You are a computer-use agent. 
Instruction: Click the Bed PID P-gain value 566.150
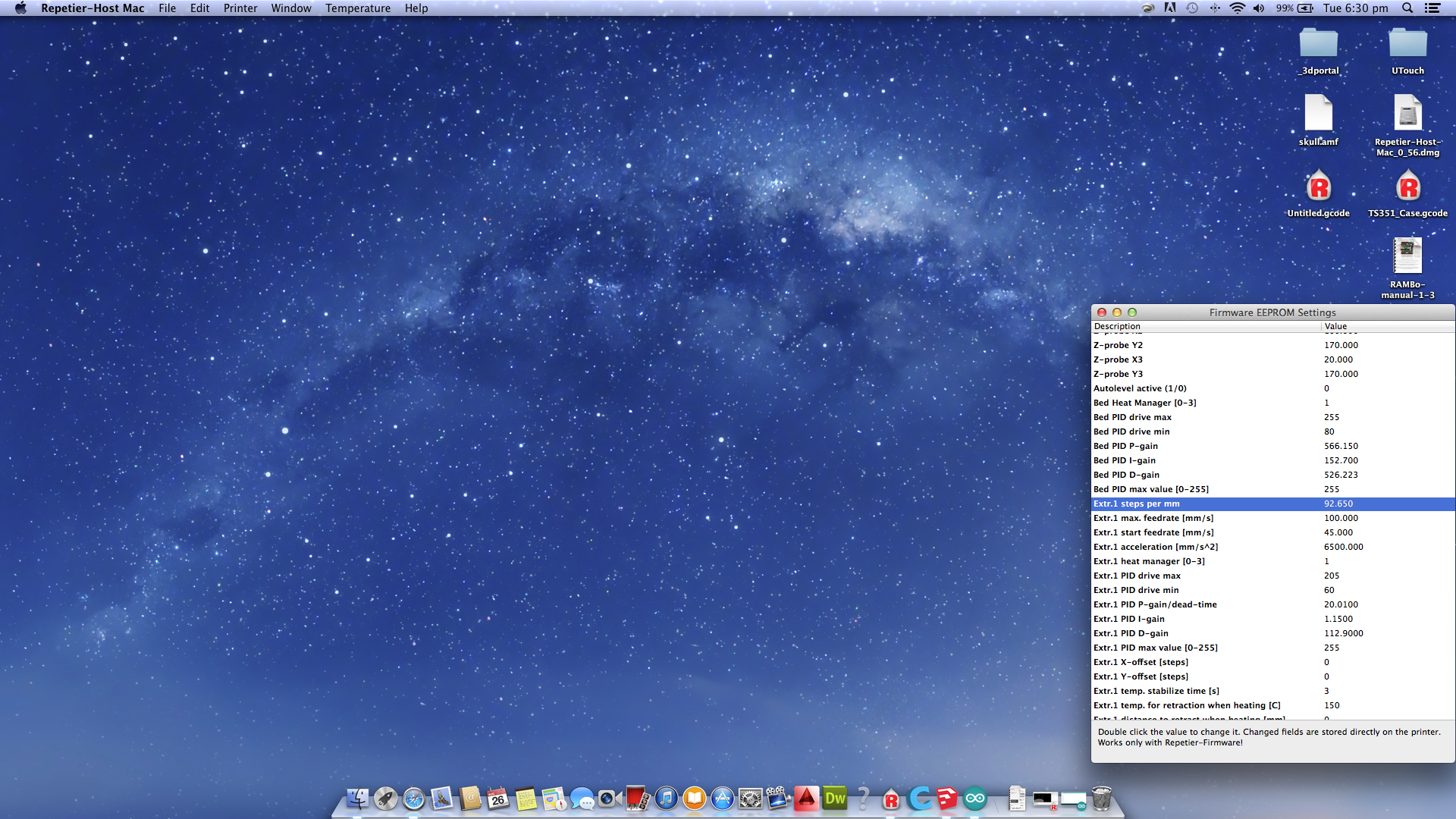click(1341, 446)
